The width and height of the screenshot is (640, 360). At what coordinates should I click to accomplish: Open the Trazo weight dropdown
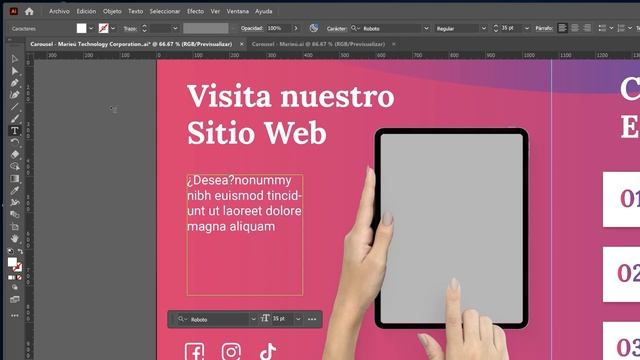tap(175, 29)
